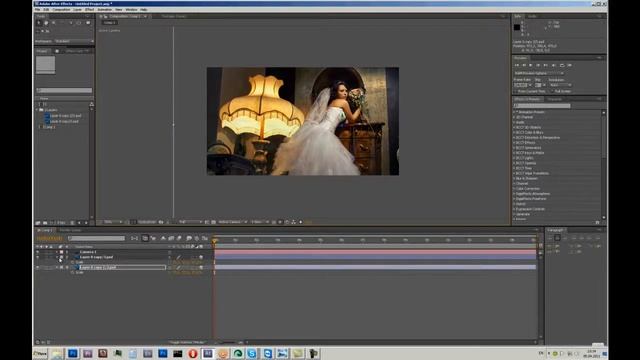Image resolution: width=640 pixels, height=360 pixels.
Task: Collapse the Layers folder in Project panel
Action: pos(37,110)
